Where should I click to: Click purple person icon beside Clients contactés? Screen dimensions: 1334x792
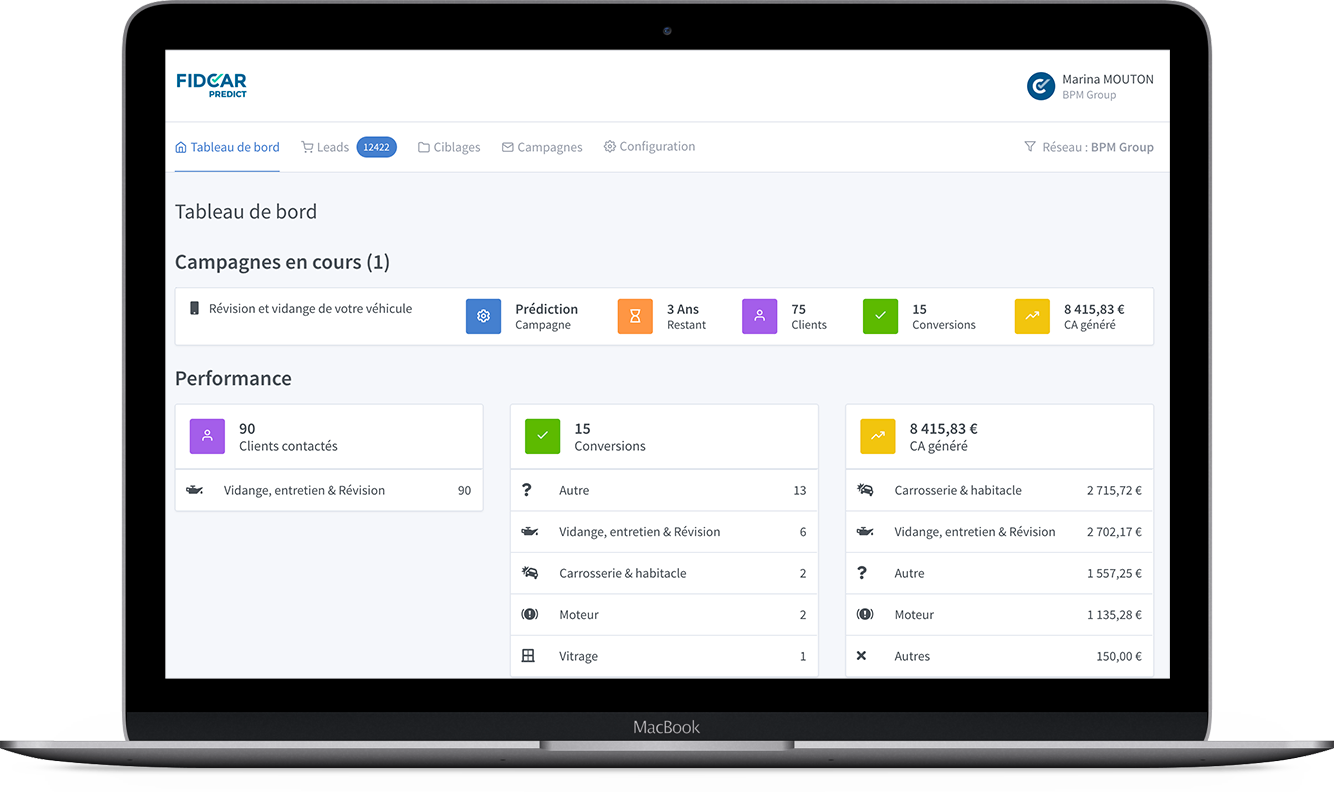coord(207,437)
